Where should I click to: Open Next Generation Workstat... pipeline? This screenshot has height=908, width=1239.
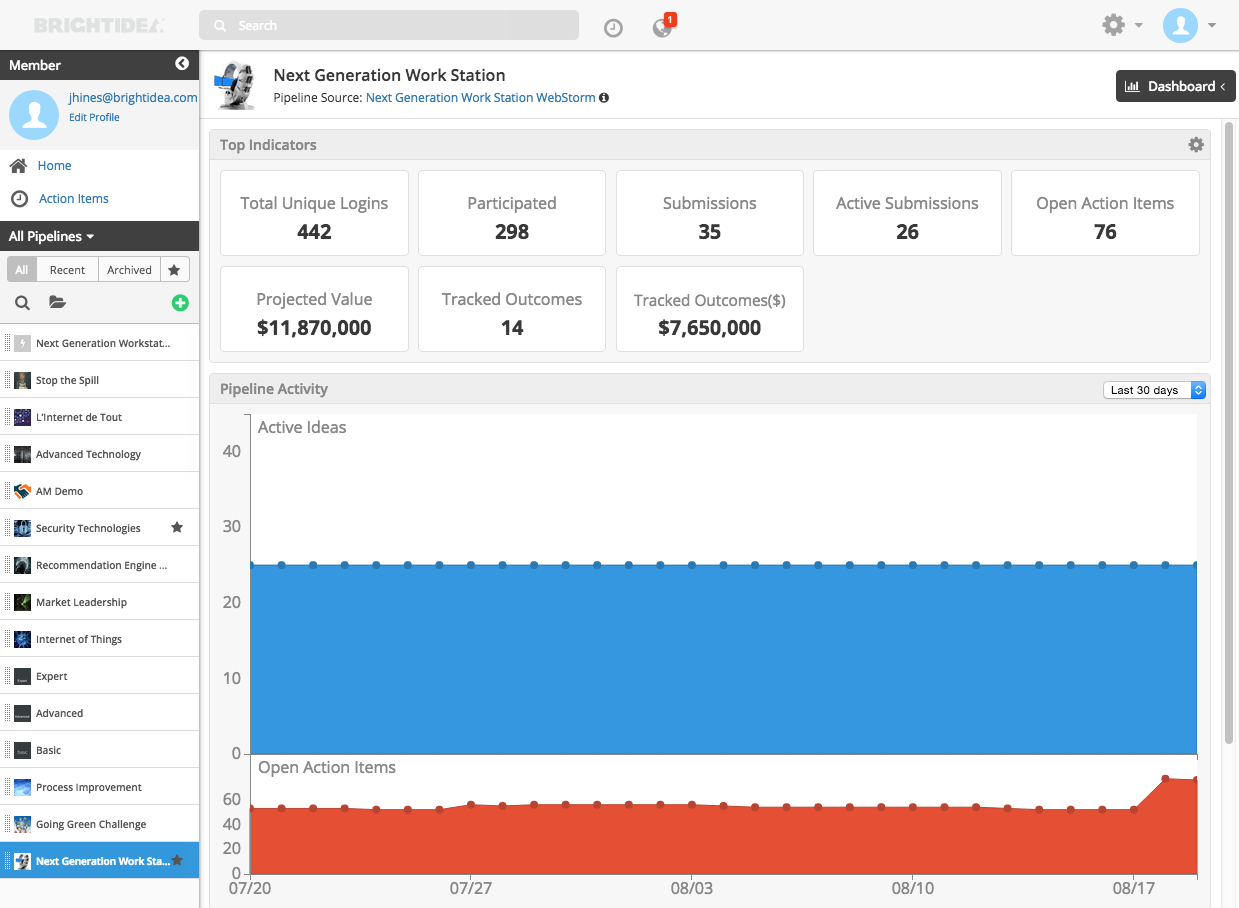100,343
